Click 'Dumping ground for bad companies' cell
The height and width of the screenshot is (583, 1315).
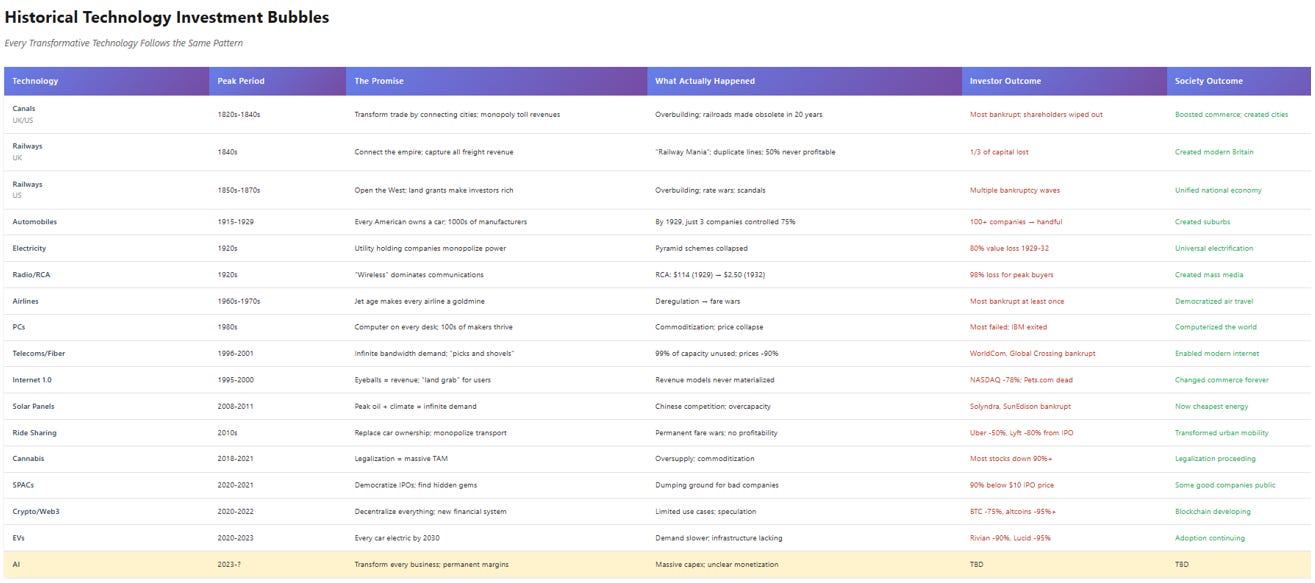[804, 485]
